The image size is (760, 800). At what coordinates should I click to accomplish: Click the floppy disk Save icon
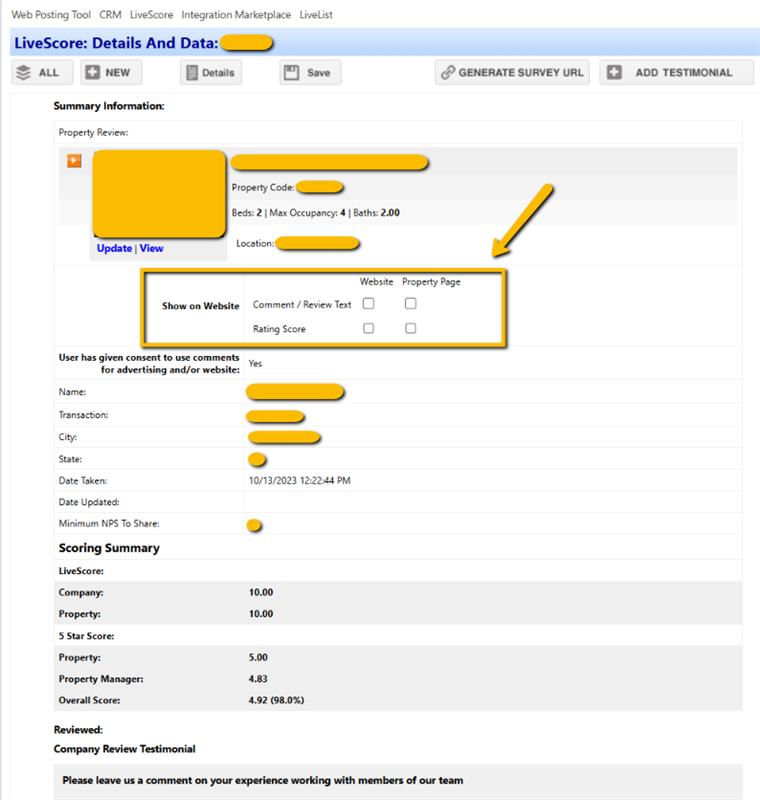(x=291, y=73)
